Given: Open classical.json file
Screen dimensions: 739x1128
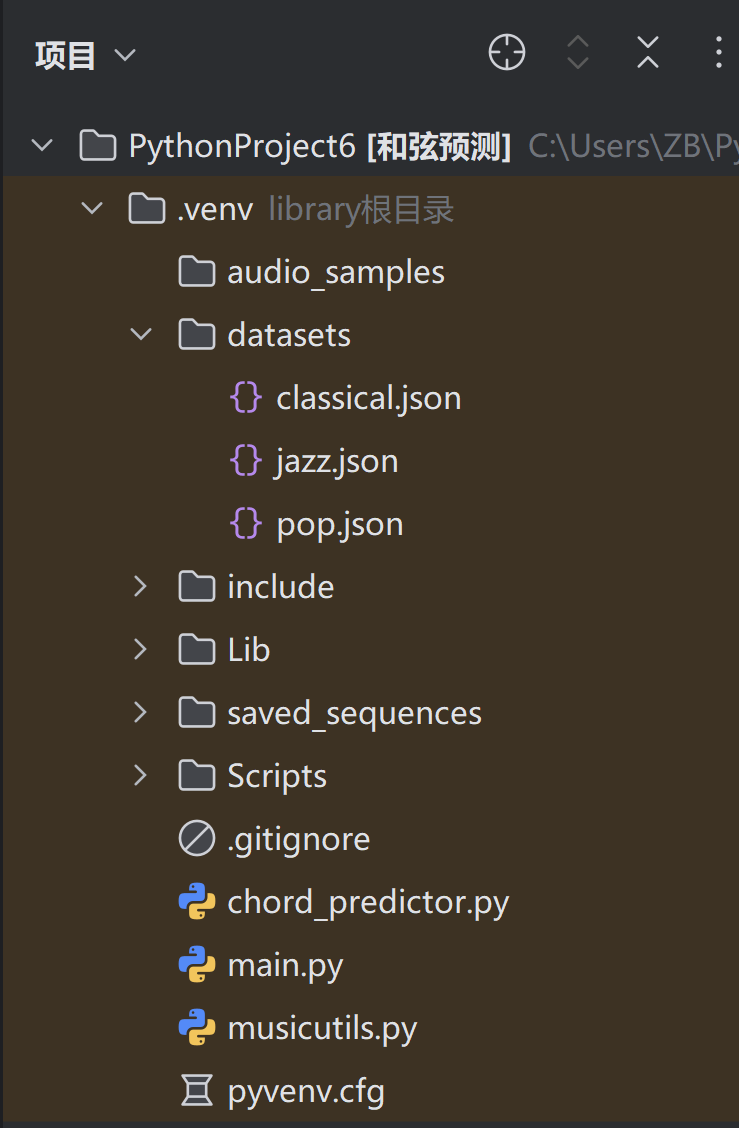Looking at the screenshot, I should [x=368, y=398].
